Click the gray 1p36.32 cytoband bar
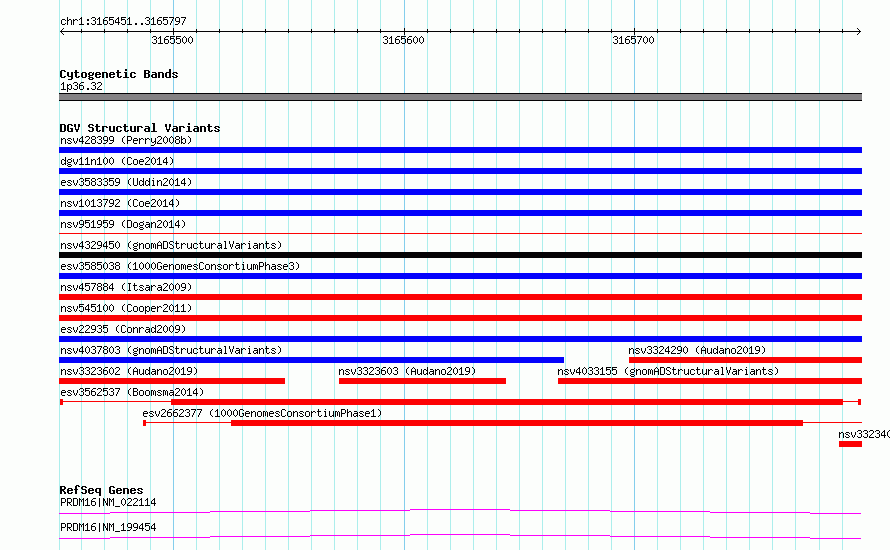Image resolution: width=890 pixels, height=550 pixels. [460, 97]
